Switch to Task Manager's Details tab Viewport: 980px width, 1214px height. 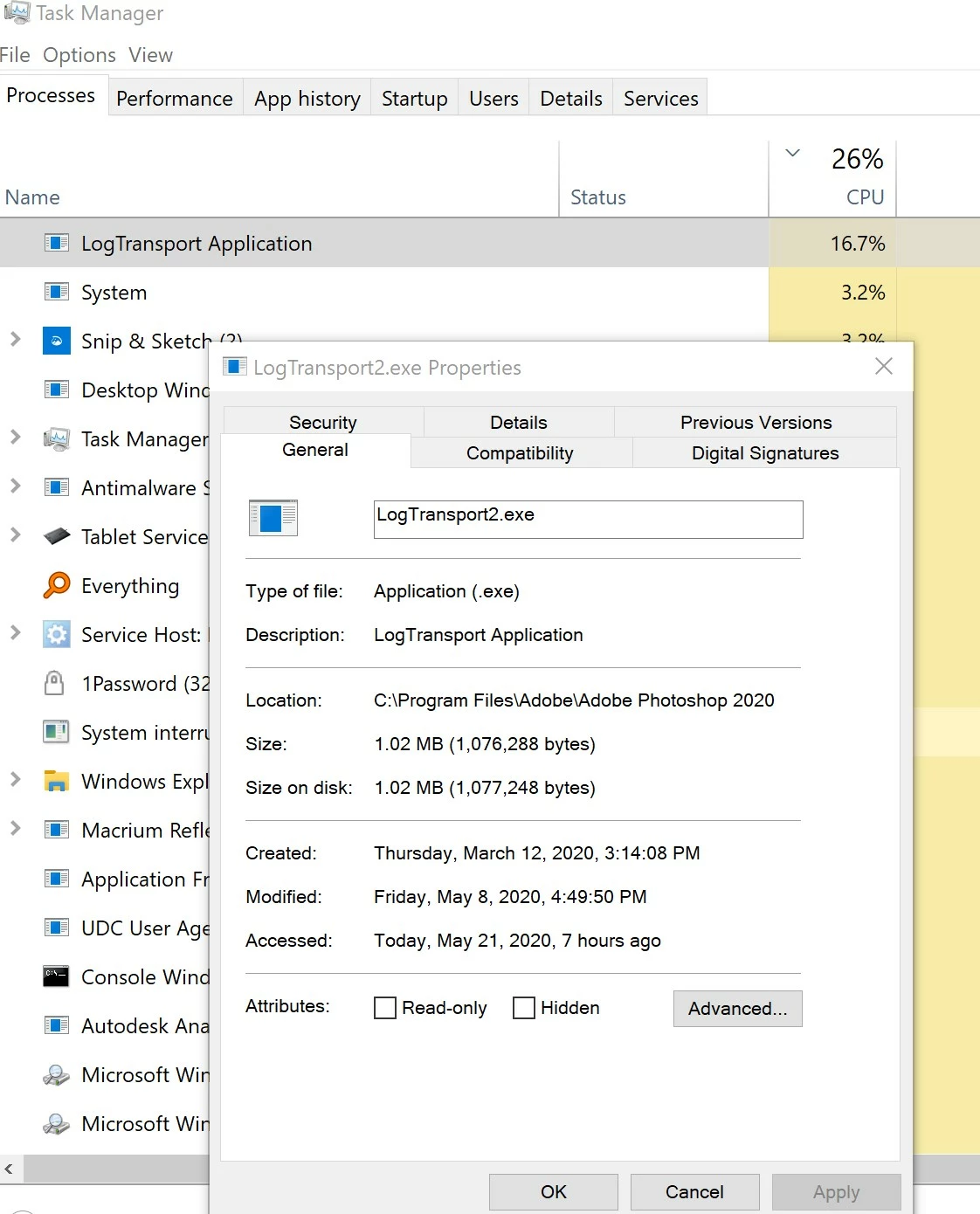[x=571, y=98]
